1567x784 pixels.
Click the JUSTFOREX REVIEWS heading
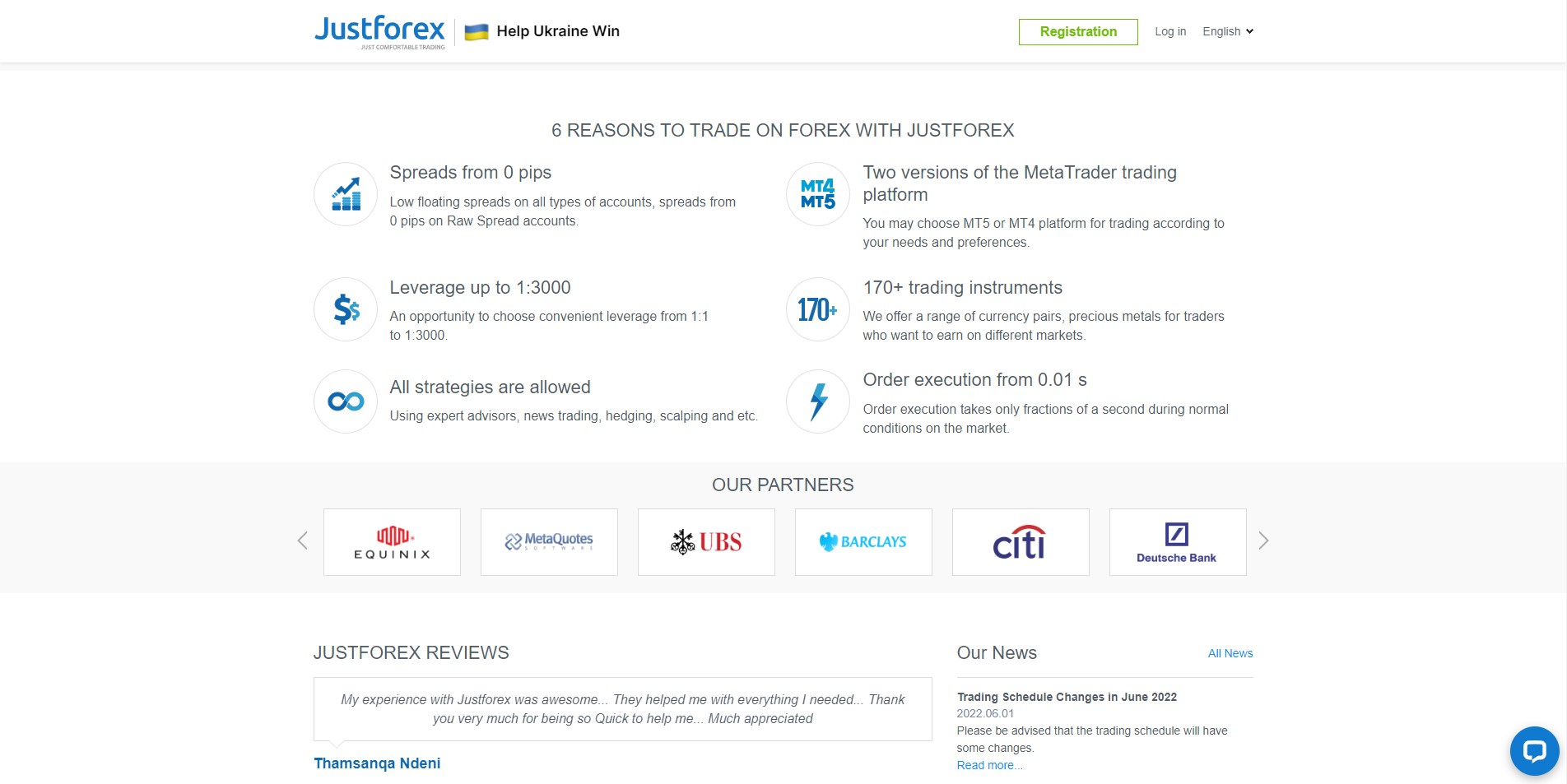(x=412, y=653)
